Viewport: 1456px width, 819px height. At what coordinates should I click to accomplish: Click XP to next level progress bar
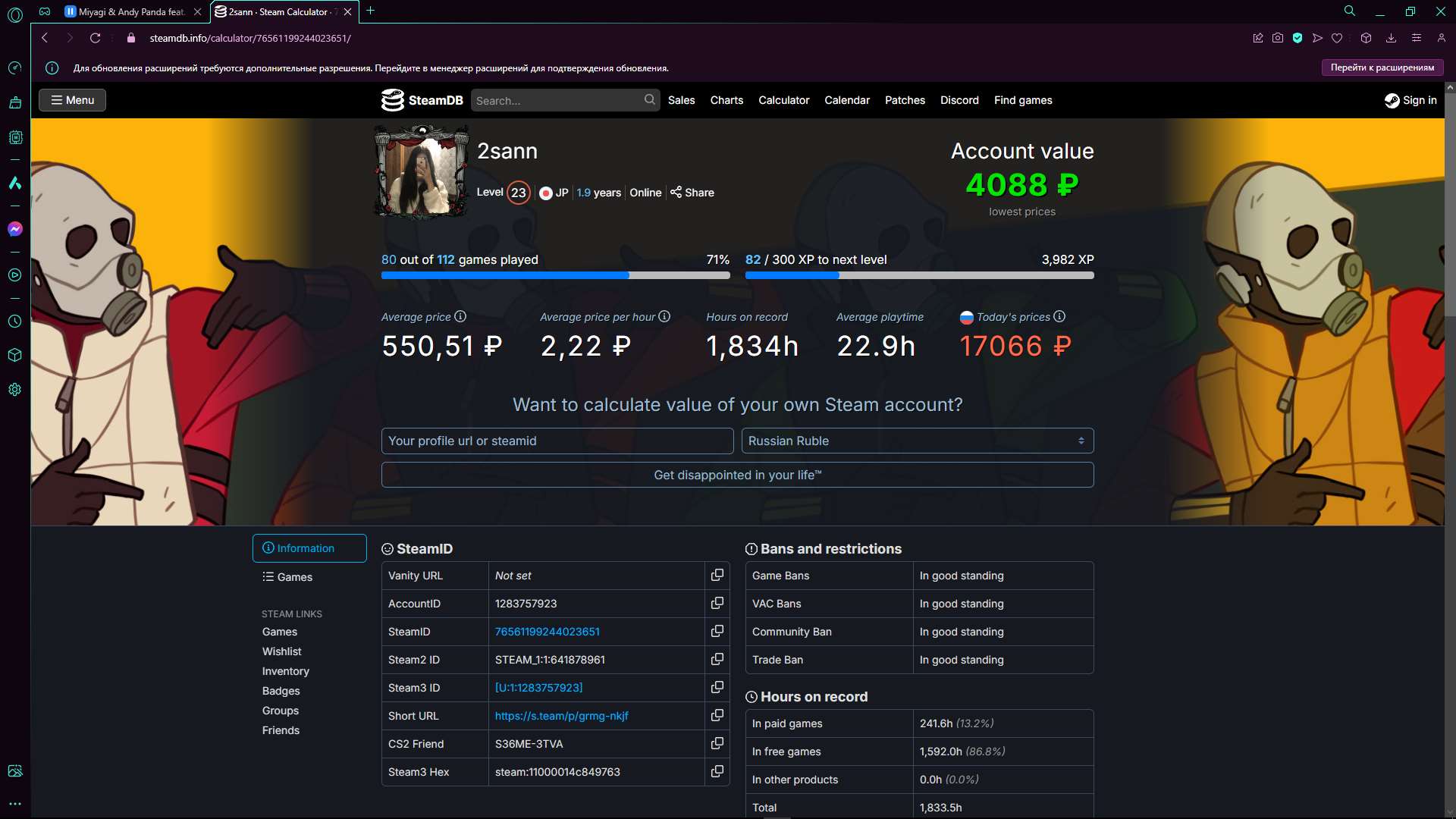pos(919,275)
